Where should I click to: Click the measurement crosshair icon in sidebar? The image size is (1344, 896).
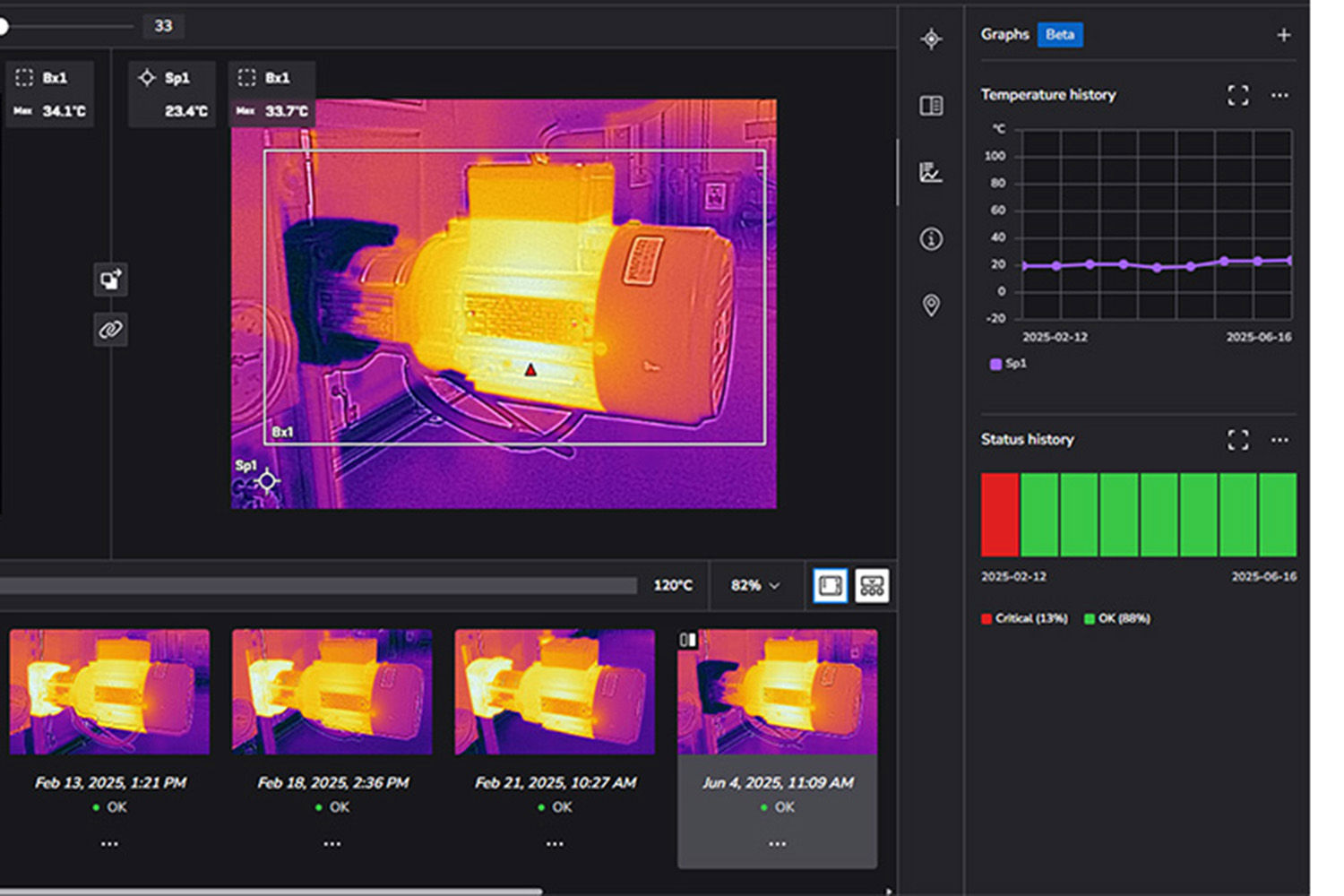(931, 39)
